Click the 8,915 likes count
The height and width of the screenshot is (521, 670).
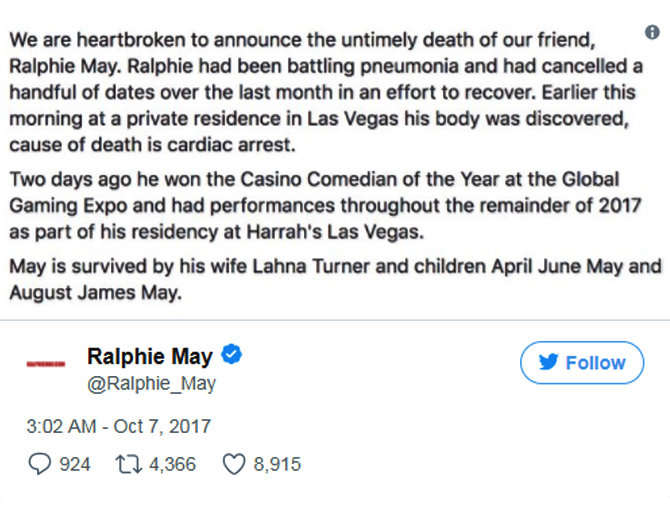[277, 464]
